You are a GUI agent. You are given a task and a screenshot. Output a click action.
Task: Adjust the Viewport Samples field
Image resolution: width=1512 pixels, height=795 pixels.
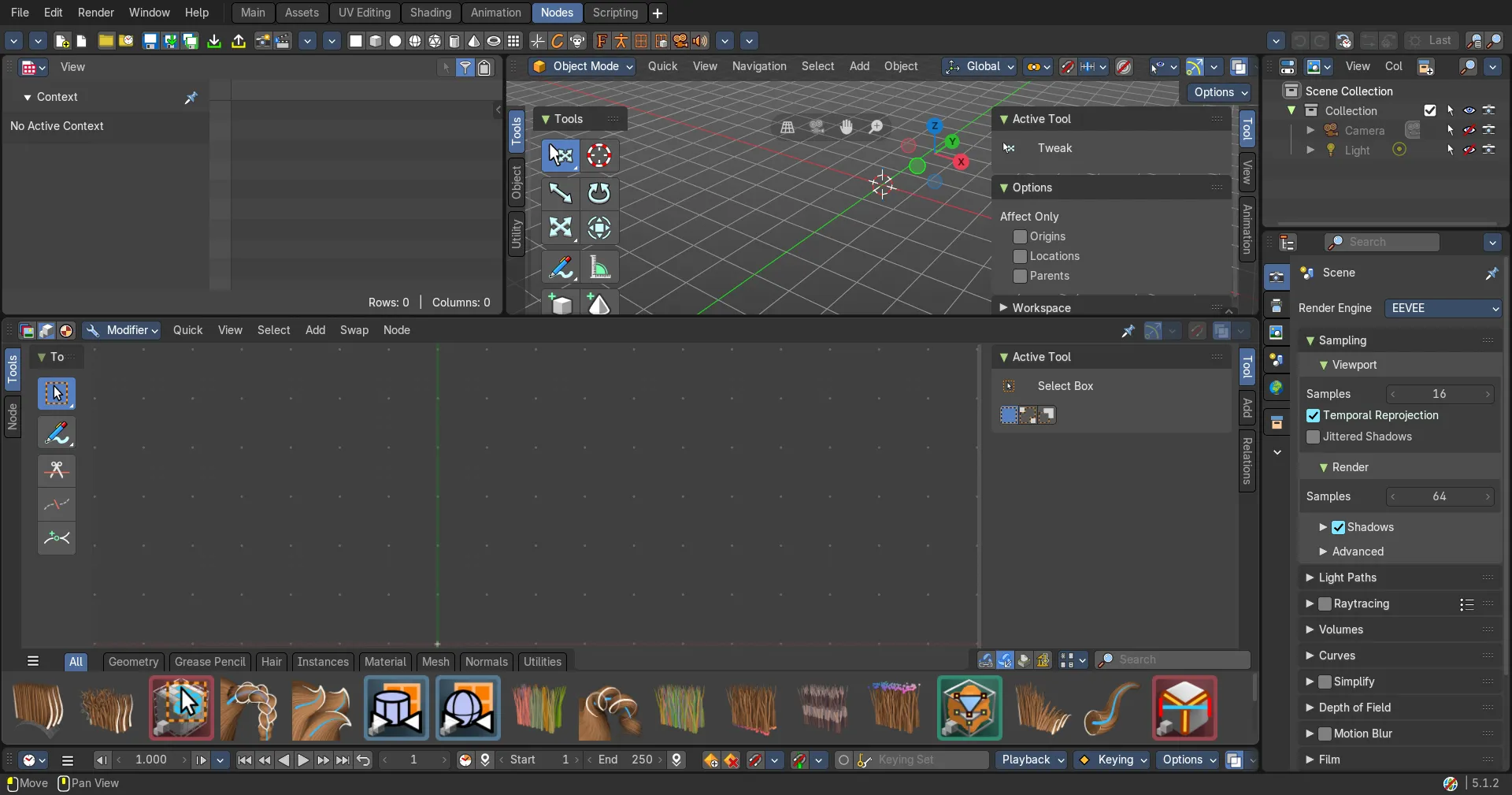[x=1440, y=394]
